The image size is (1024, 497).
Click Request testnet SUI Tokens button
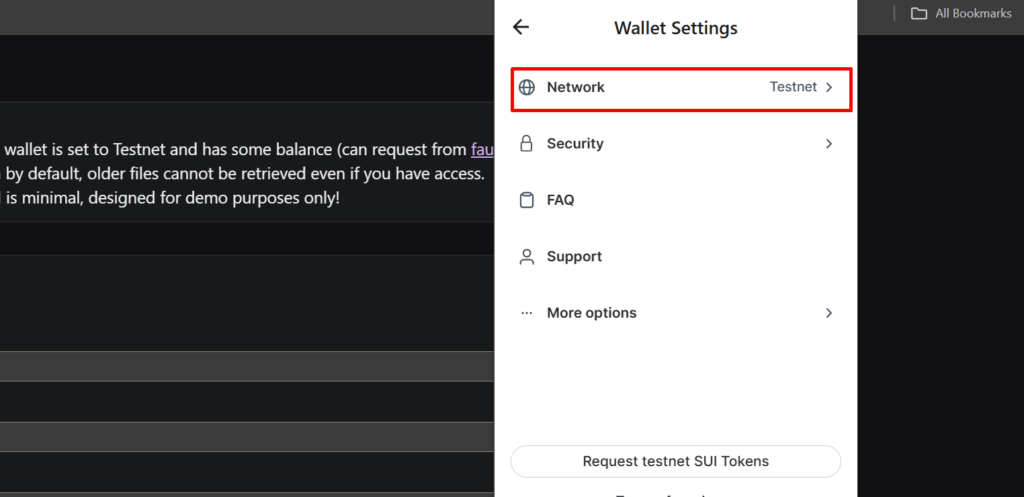pyautogui.click(x=676, y=461)
